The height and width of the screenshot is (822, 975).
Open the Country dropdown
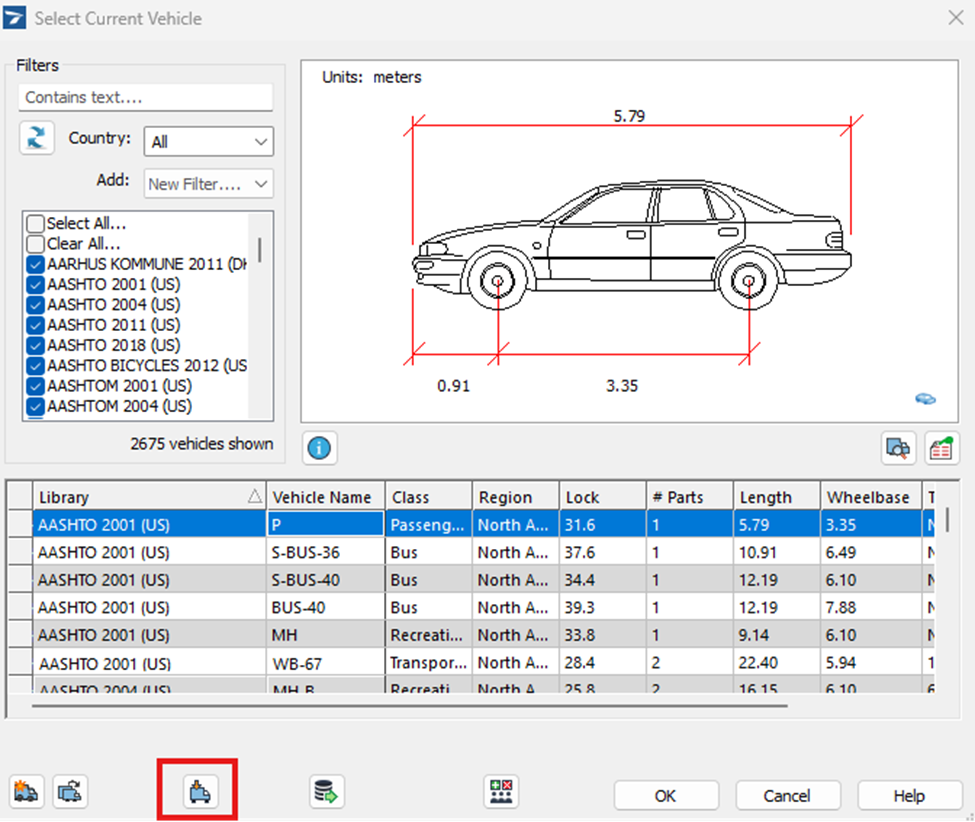tap(208, 142)
